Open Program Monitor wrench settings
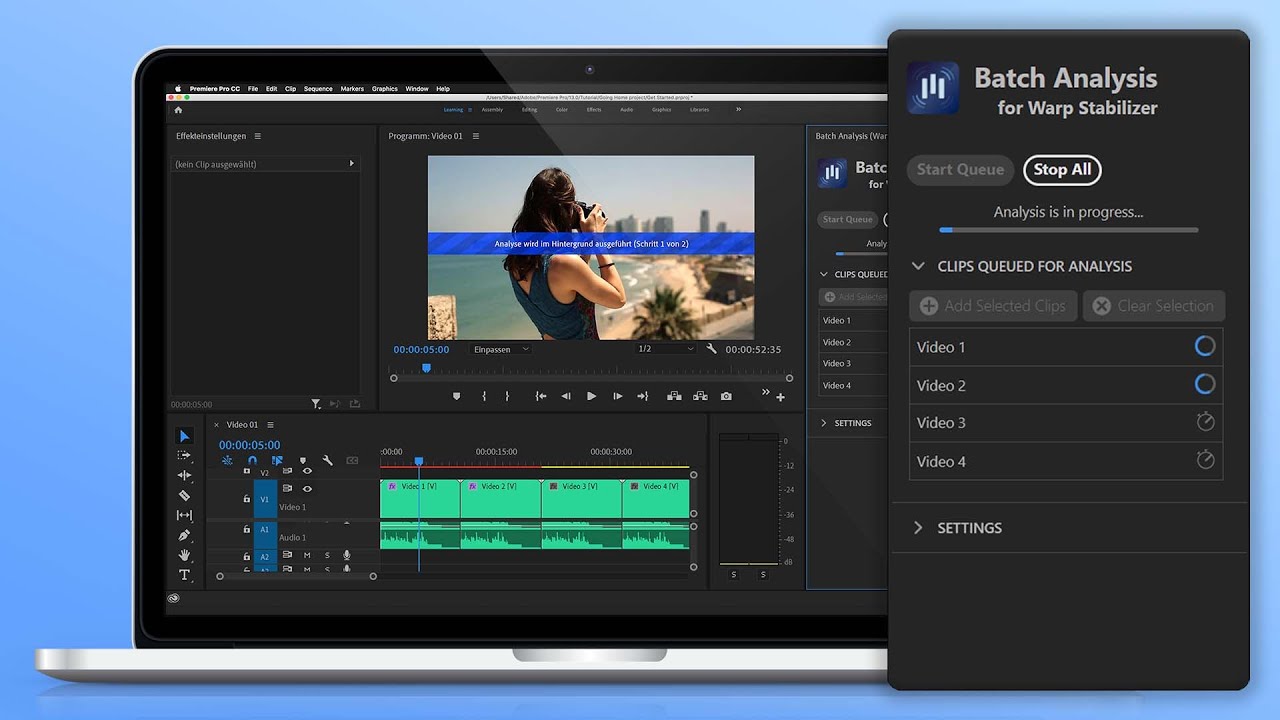Screen dimensions: 1280x720 711,349
